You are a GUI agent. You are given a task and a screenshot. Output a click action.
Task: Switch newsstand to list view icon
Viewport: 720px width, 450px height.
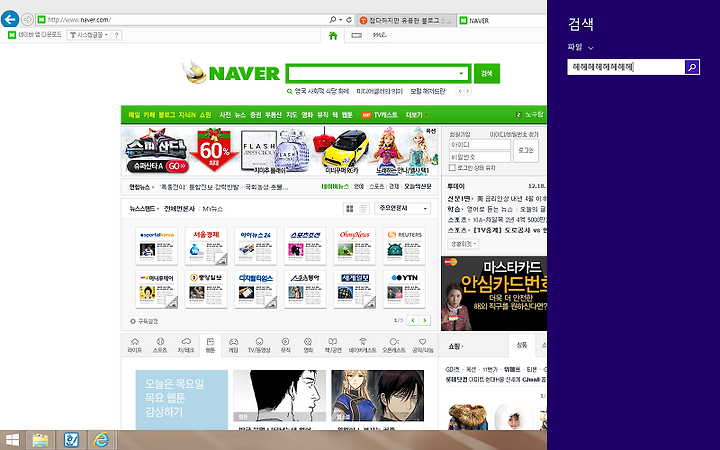pos(363,209)
